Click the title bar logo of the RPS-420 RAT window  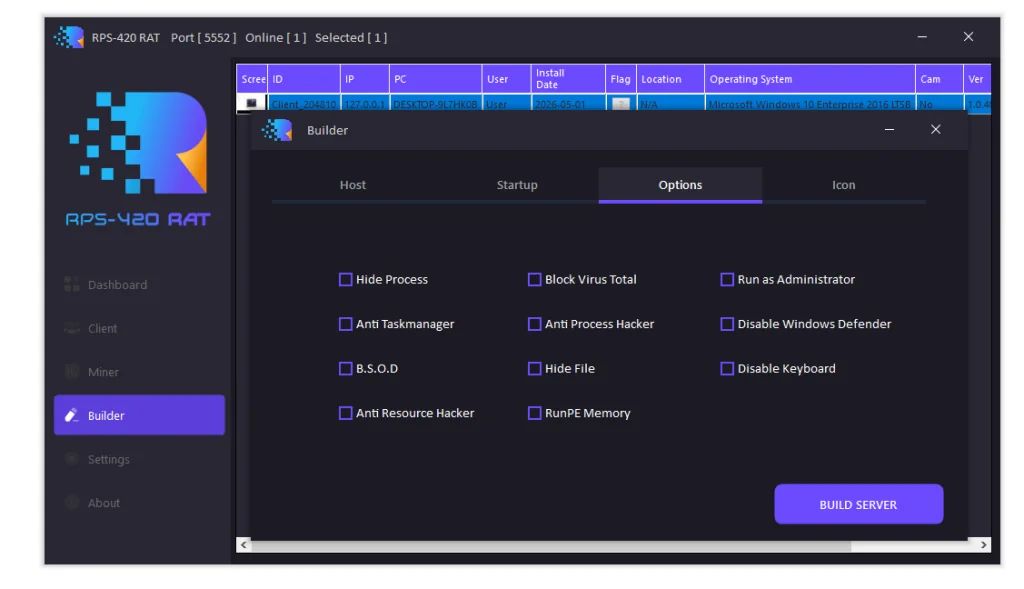click(x=69, y=37)
